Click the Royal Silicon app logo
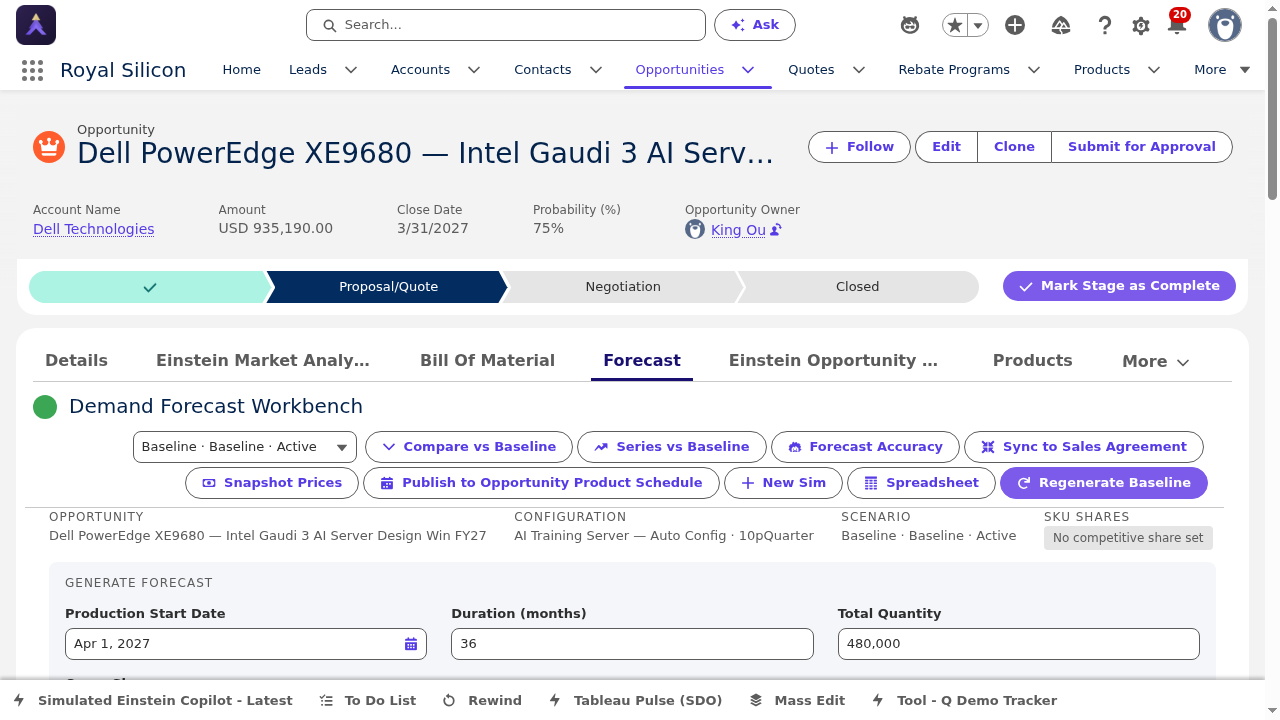Image resolution: width=1280 pixels, height=720 pixels. pyautogui.click(x=36, y=25)
